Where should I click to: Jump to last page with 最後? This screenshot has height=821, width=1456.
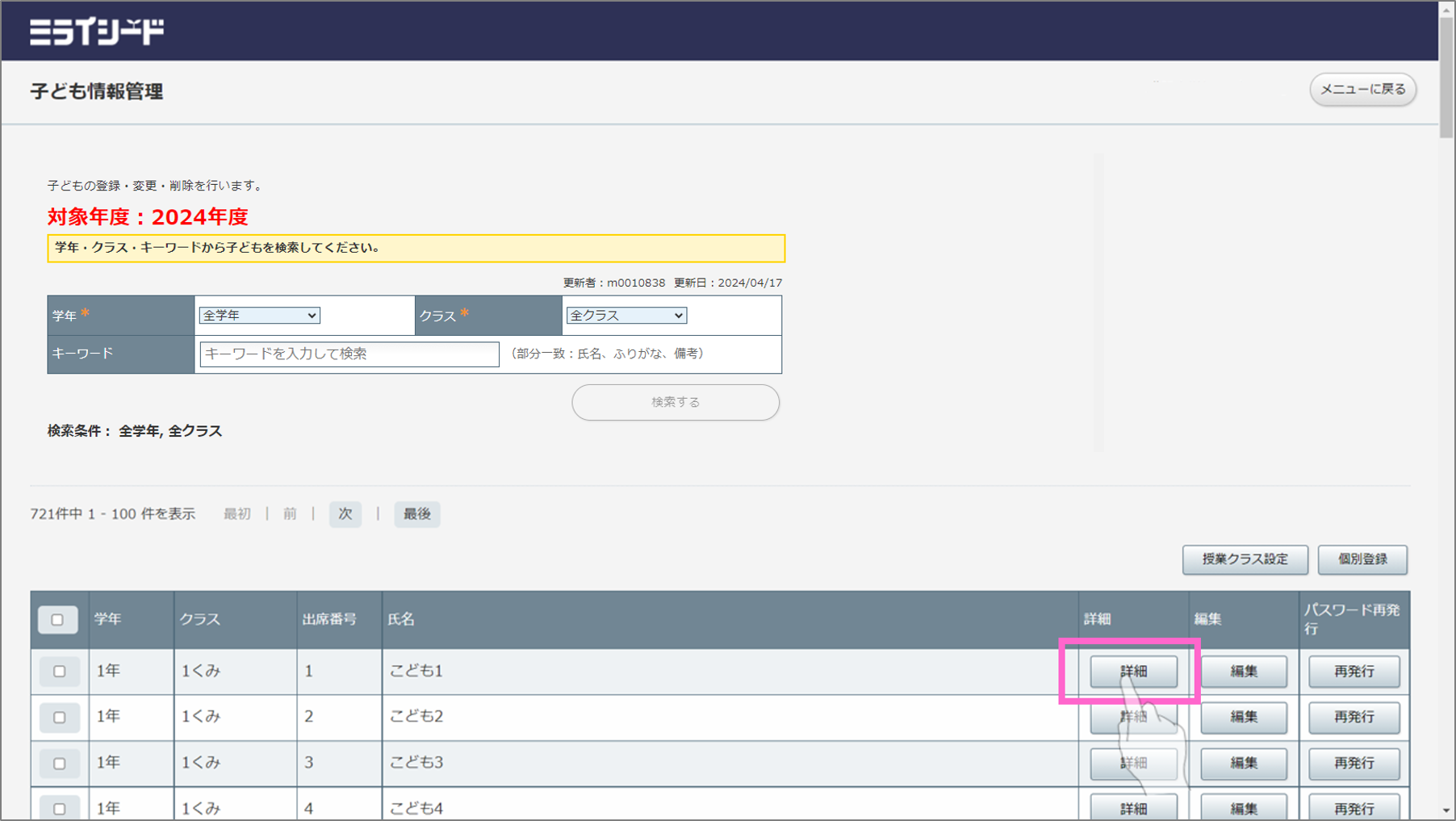coord(416,514)
